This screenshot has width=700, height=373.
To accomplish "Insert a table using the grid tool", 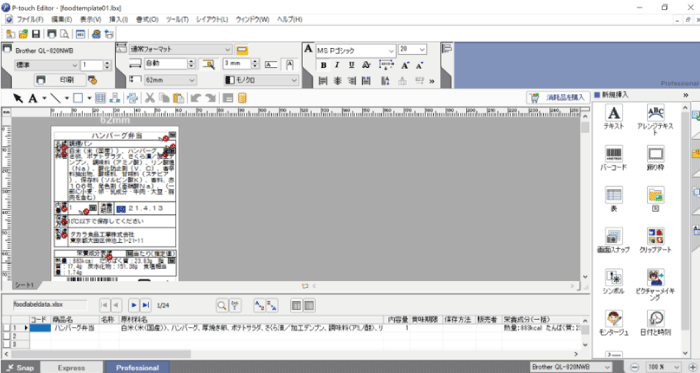I will 100,98.
